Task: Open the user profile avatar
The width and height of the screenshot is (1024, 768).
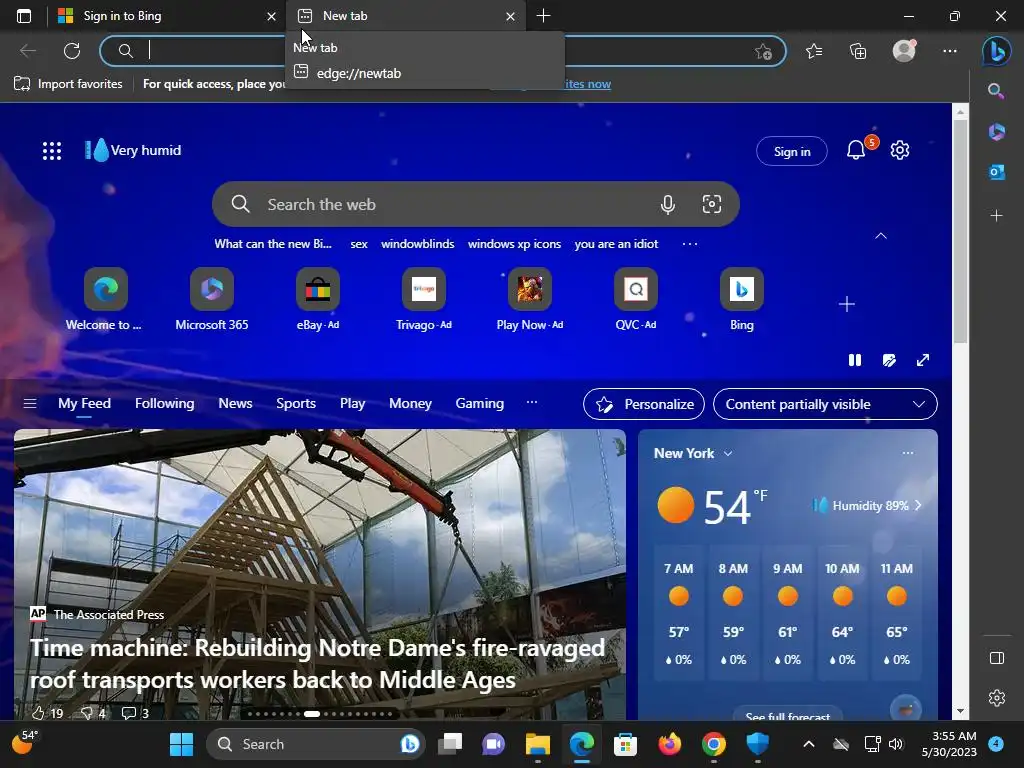Action: pyautogui.click(x=904, y=51)
